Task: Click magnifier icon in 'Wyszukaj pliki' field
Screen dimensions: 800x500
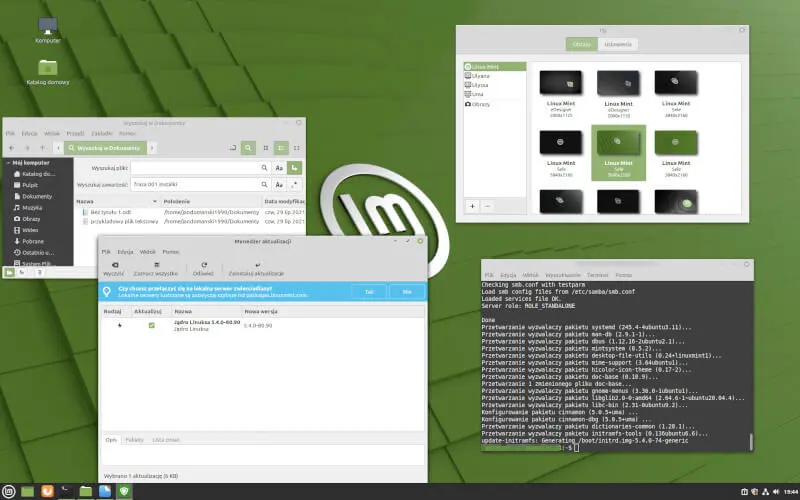Action: (264, 168)
